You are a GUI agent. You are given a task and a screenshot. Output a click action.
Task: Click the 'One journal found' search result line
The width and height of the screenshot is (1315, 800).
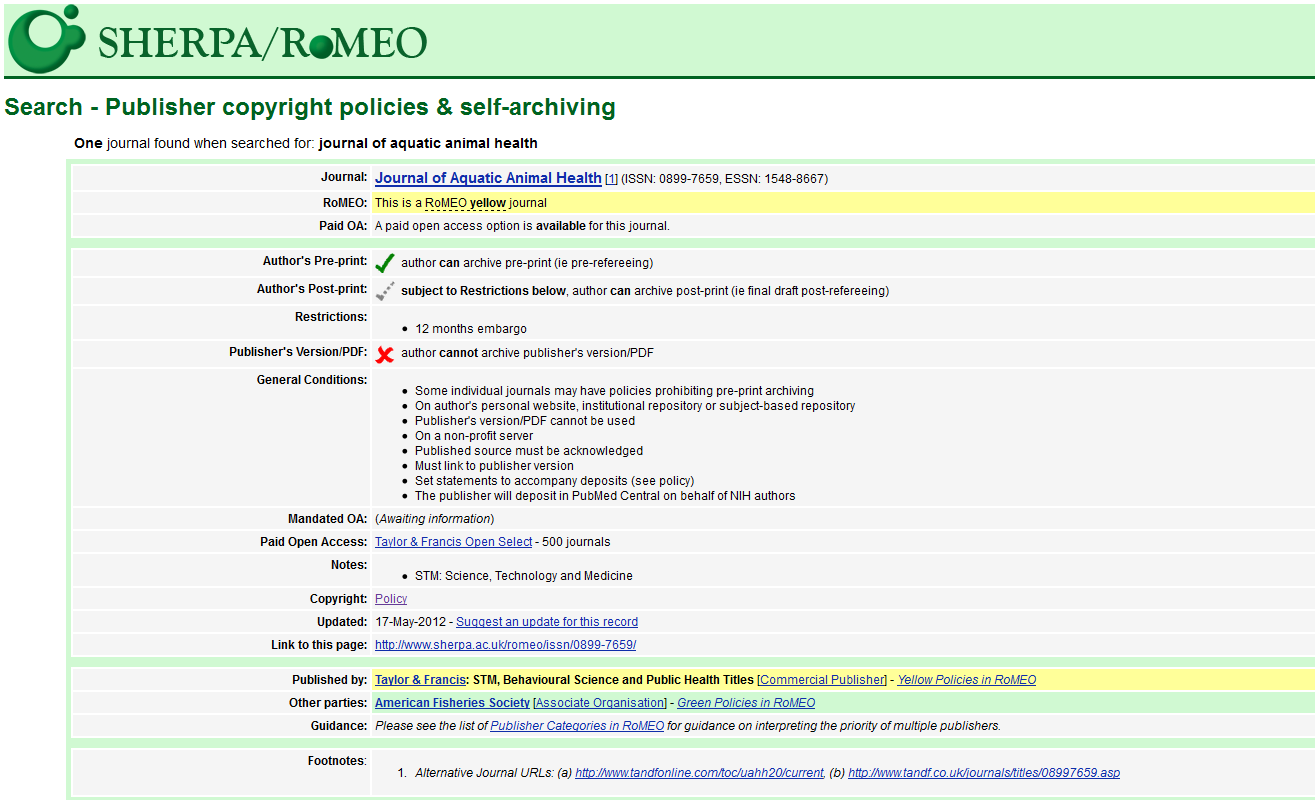click(306, 143)
